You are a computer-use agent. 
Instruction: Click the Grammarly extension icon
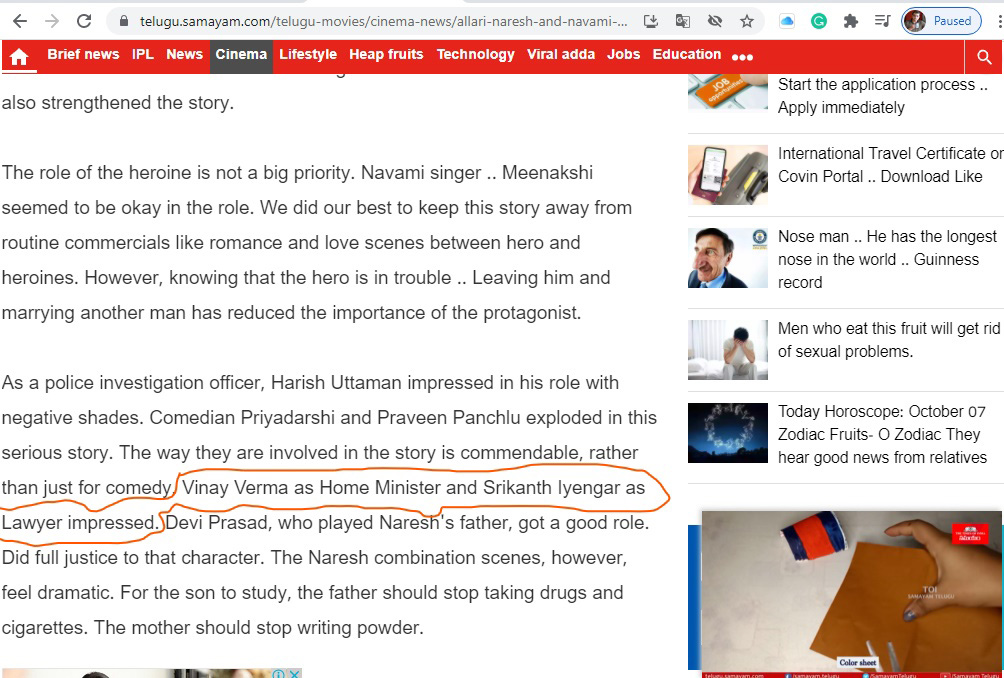coord(819,21)
